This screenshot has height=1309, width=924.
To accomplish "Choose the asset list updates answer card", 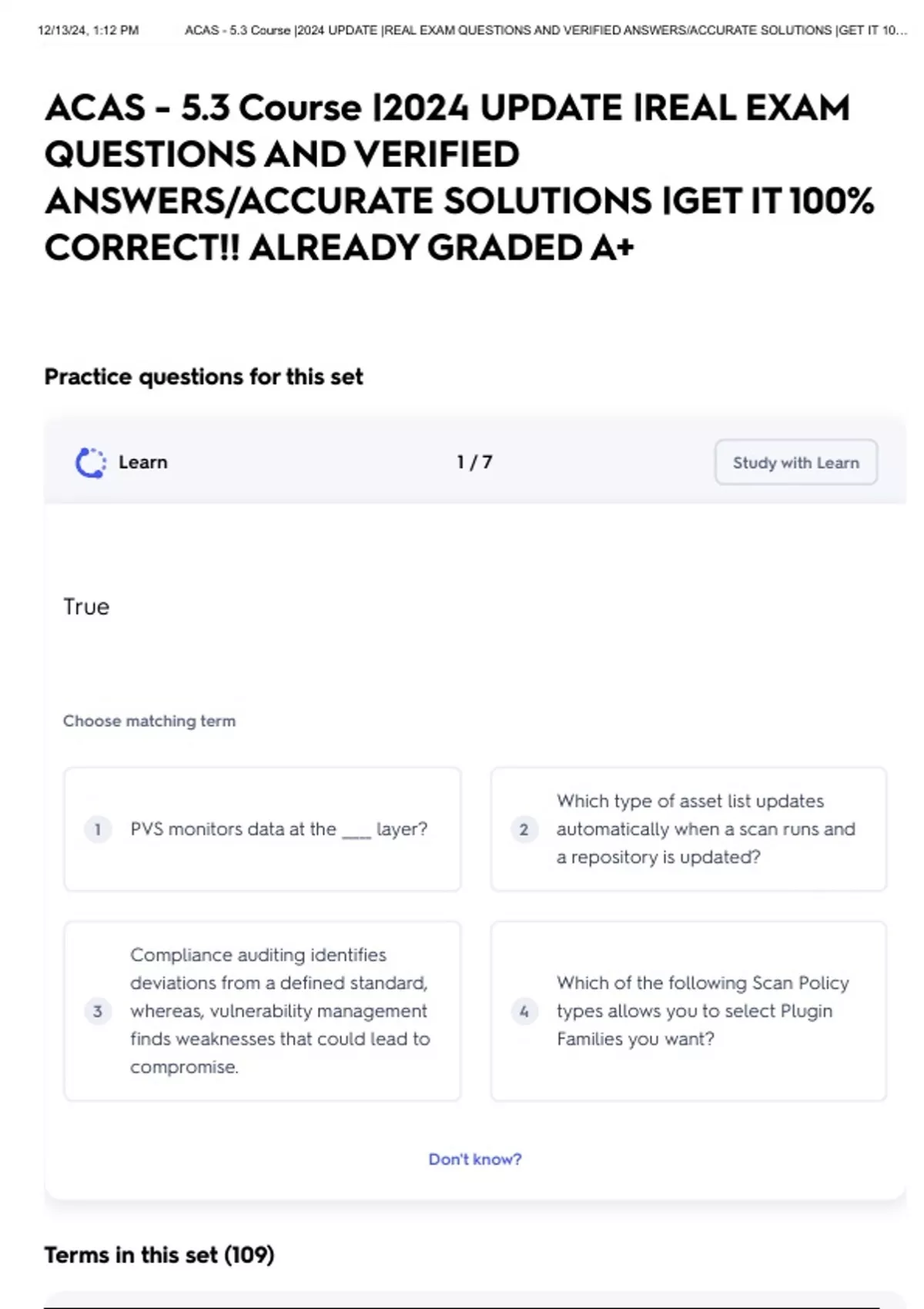I will [689, 829].
